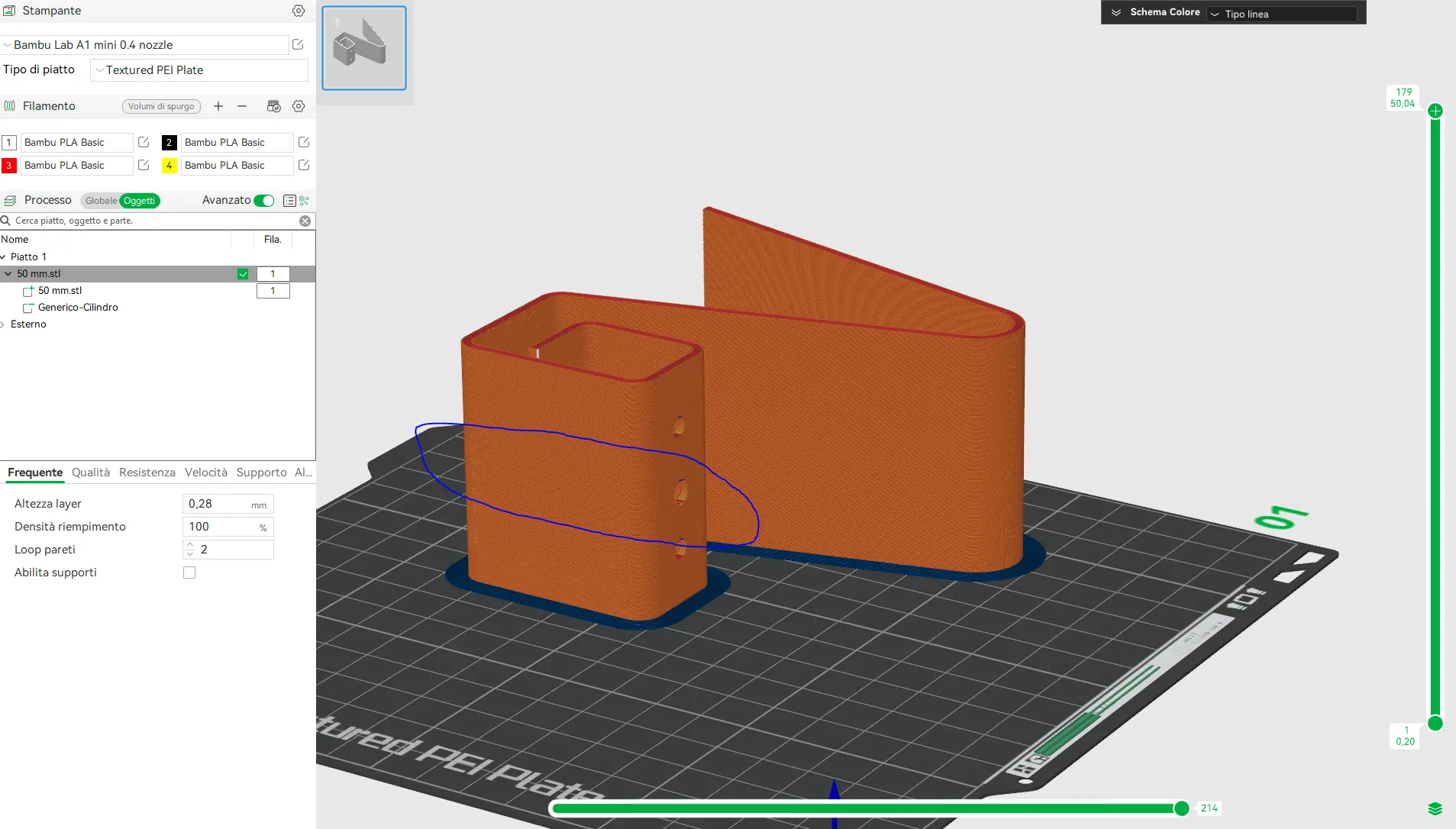The height and width of the screenshot is (829, 1456).
Task: Enable the Abilita supporti checkbox
Action: [189, 573]
